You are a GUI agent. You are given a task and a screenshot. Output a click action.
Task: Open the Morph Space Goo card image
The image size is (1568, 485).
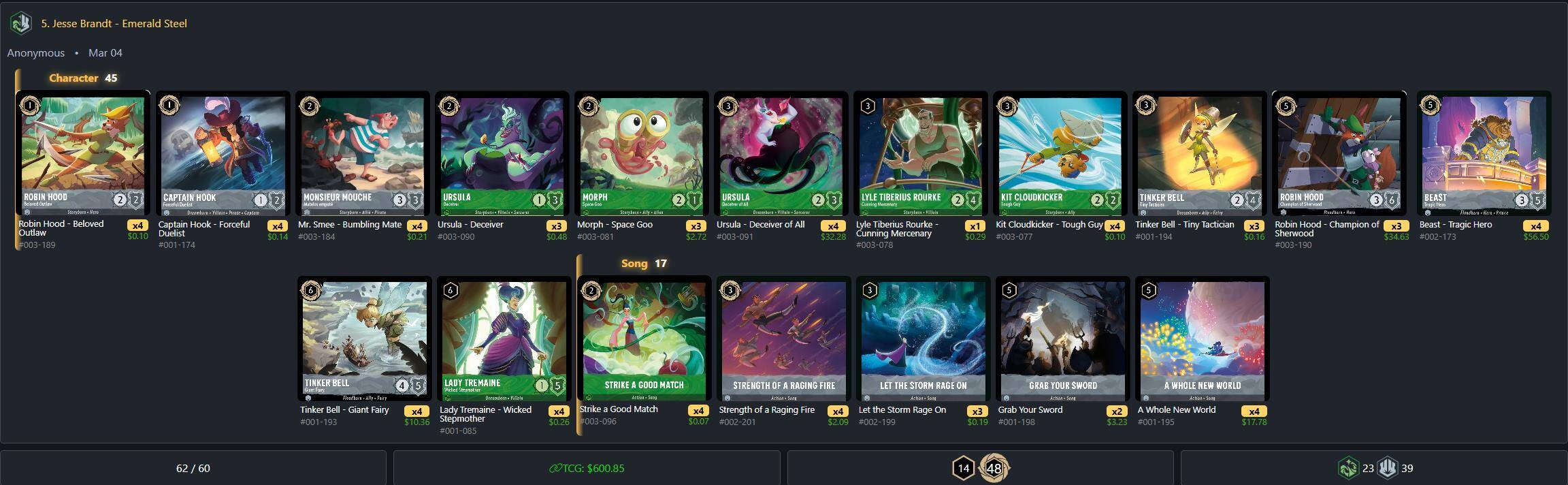[x=642, y=154]
